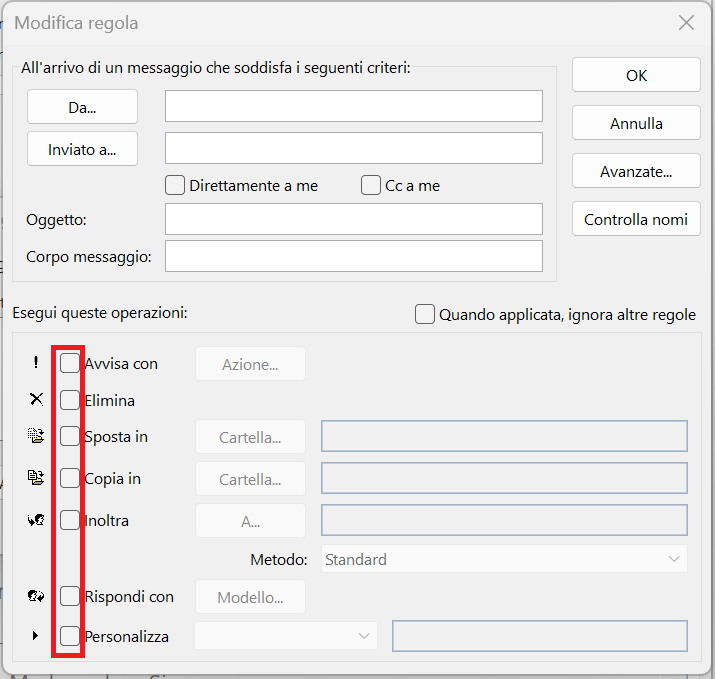The height and width of the screenshot is (679, 715).
Task: Click the X icon beside Elimina
Action: click(36, 399)
